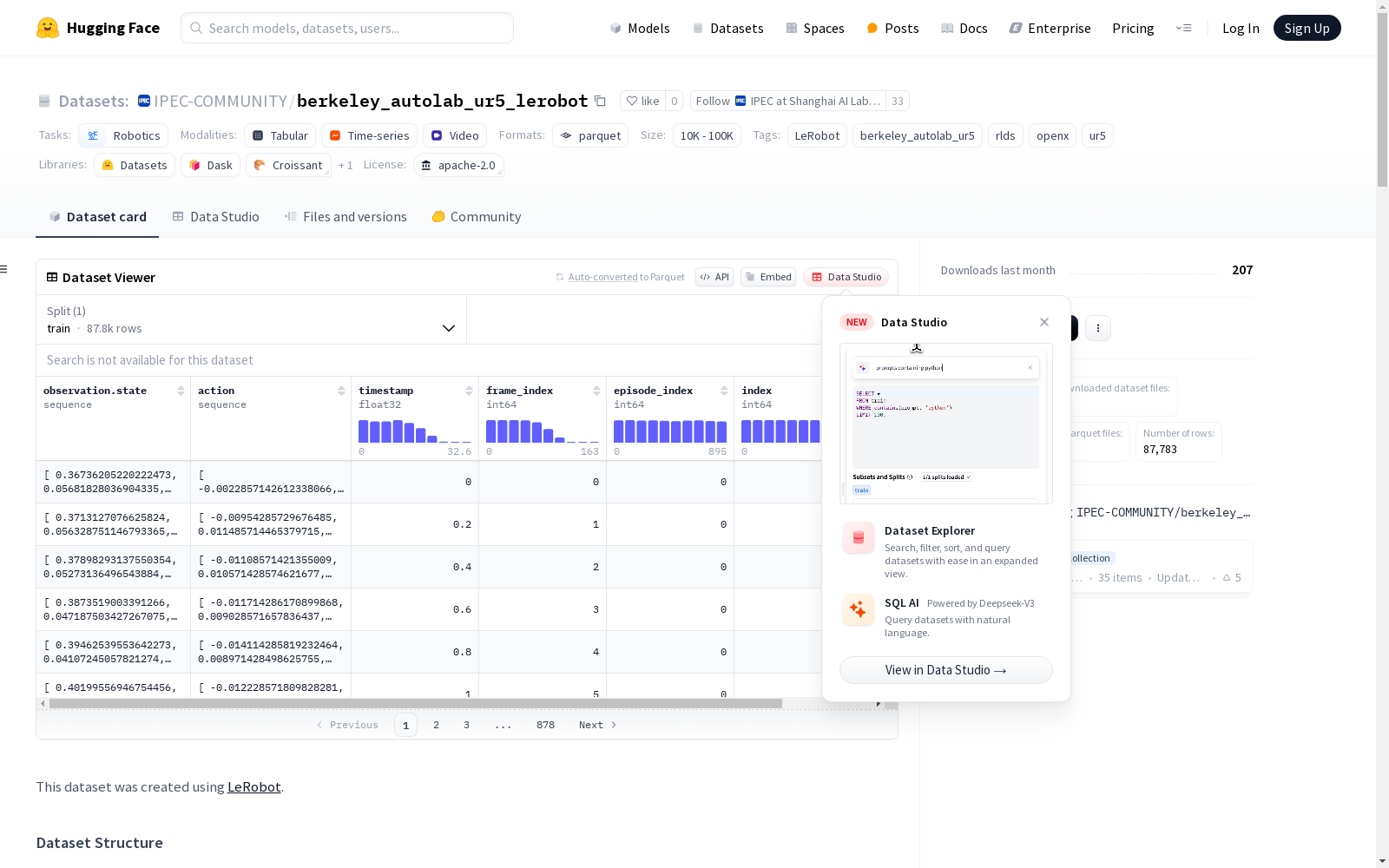Click the Data Studio preview thumbnail

tap(946, 424)
